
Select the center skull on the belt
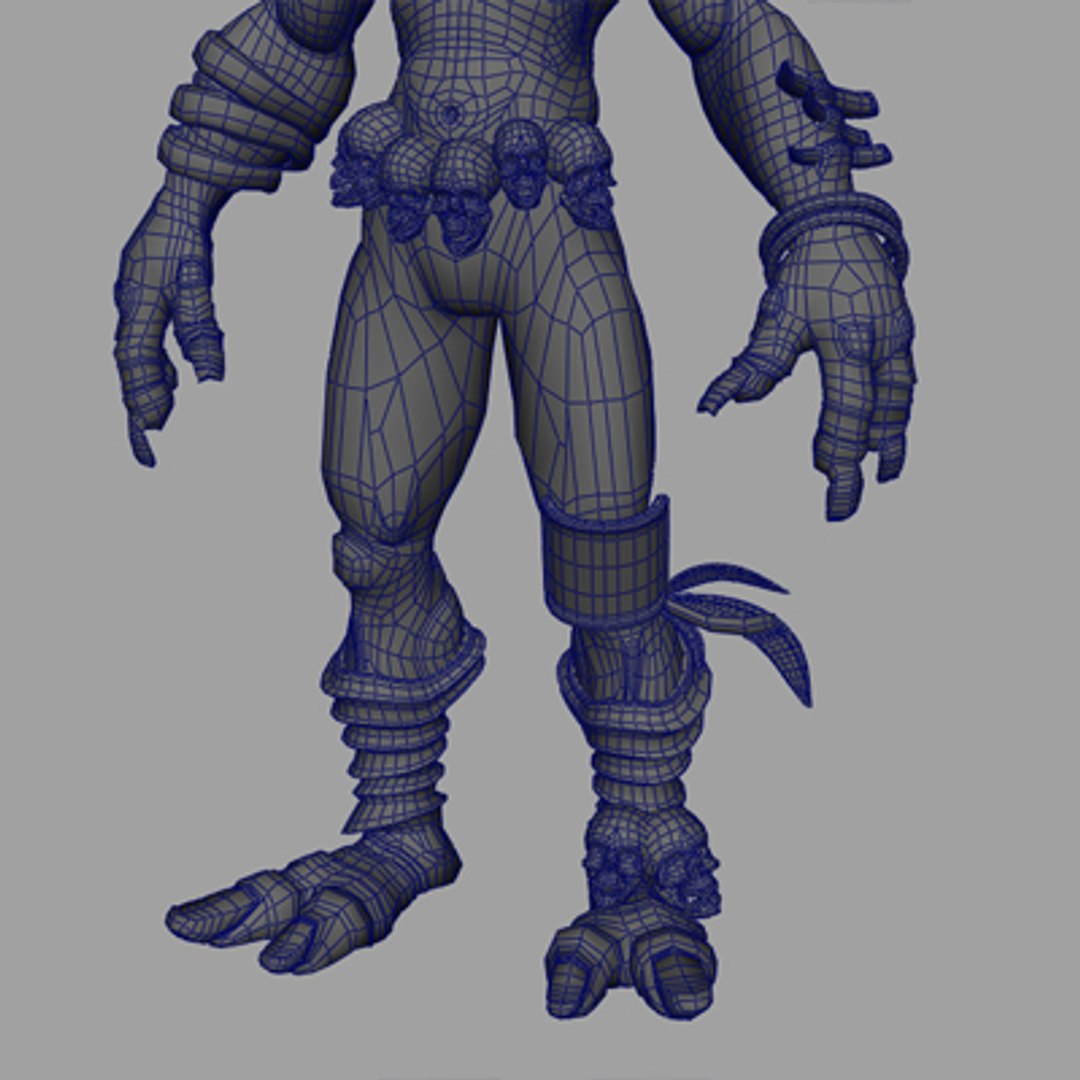tap(461, 198)
